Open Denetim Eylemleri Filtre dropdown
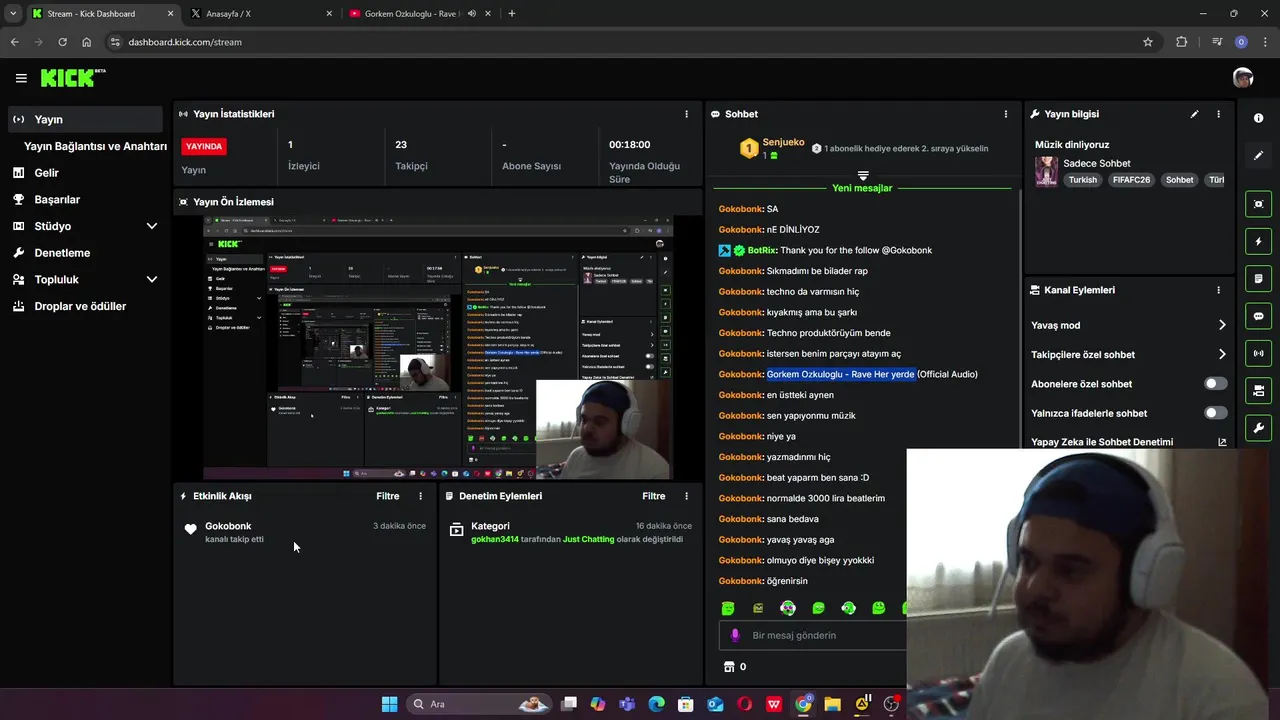 (x=654, y=496)
